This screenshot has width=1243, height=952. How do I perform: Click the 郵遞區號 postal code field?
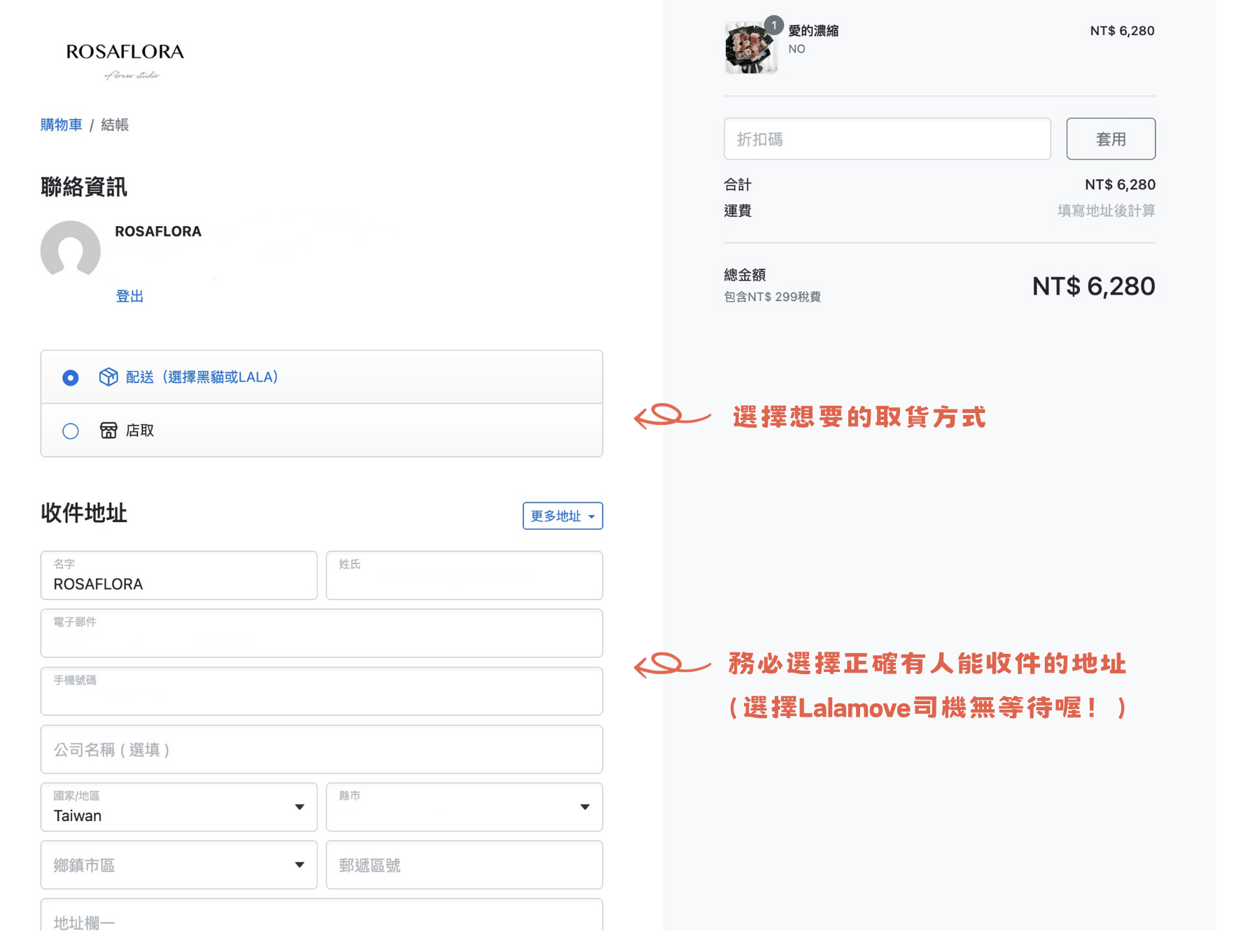[x=464, y=865]
